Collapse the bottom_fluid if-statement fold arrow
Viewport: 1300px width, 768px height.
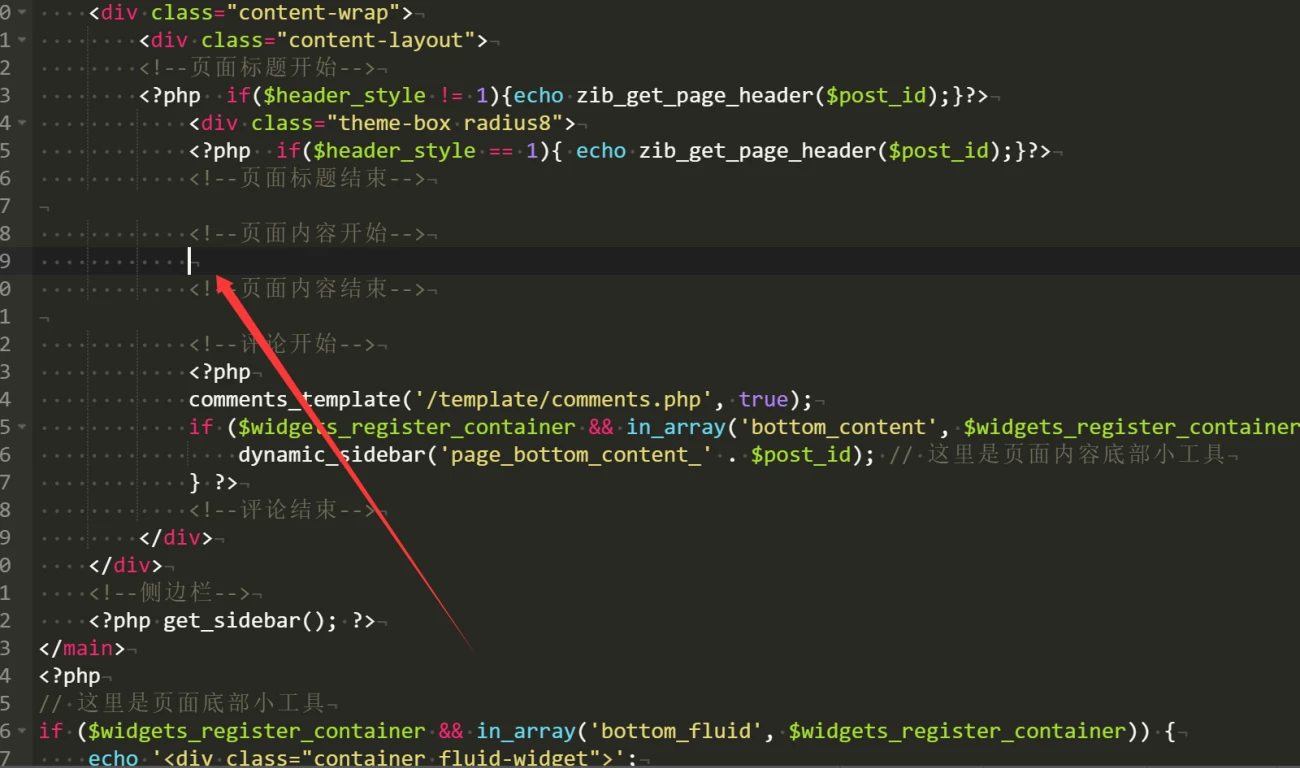pos(22,732)
